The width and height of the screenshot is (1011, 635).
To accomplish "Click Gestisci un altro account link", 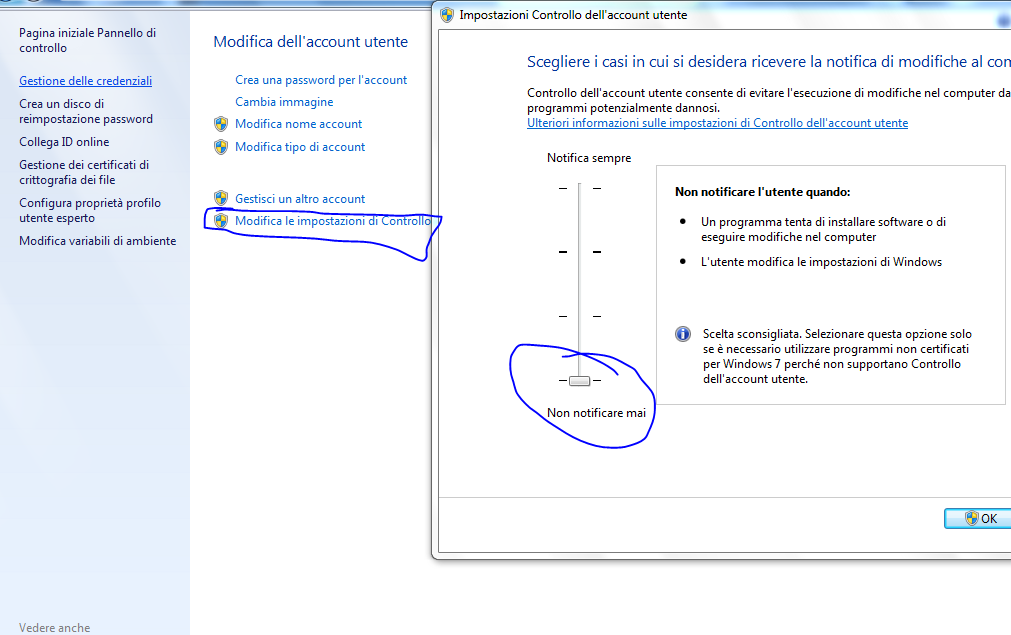I will [x=300, y=199].
